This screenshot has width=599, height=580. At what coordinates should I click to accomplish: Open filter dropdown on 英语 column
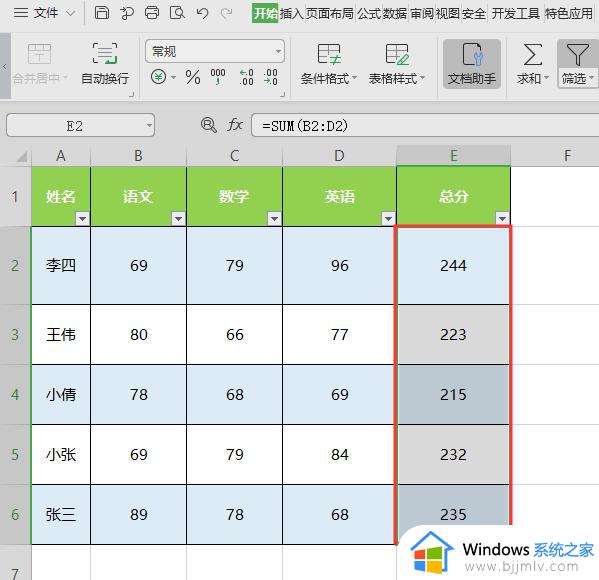[x=388, y=219]
